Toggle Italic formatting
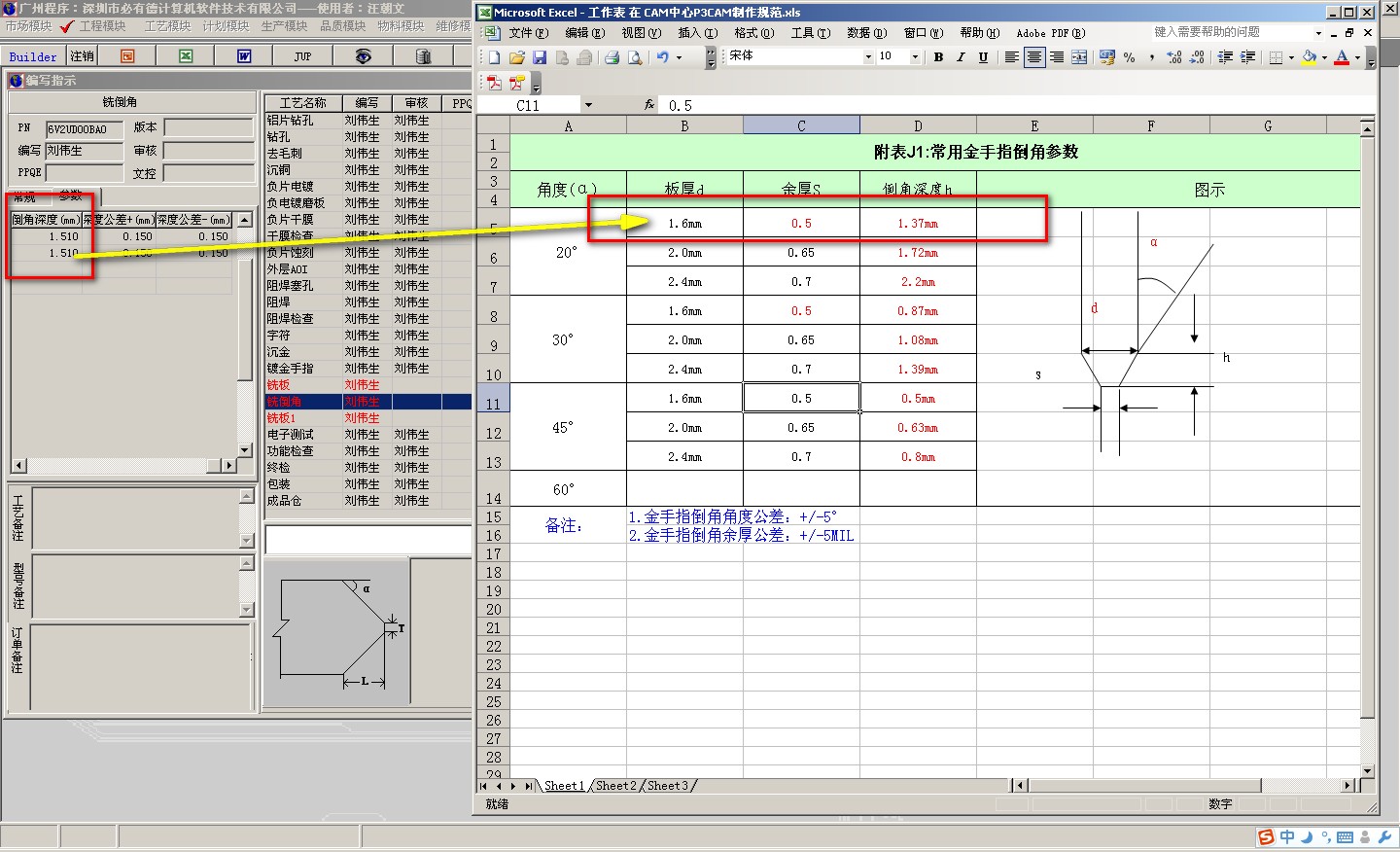Viewport: 1400px width, 852px height. click(x=961, y=57)
